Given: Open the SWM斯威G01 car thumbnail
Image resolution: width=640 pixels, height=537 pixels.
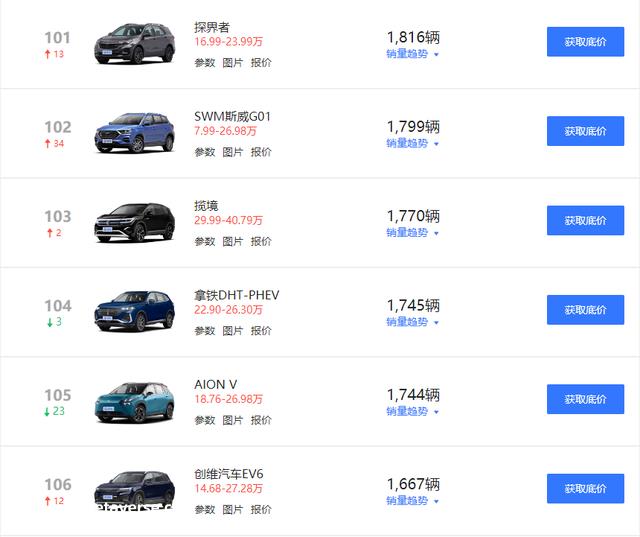Looking at the screenshot, I should pyautogui.click(x=135, y=133).
